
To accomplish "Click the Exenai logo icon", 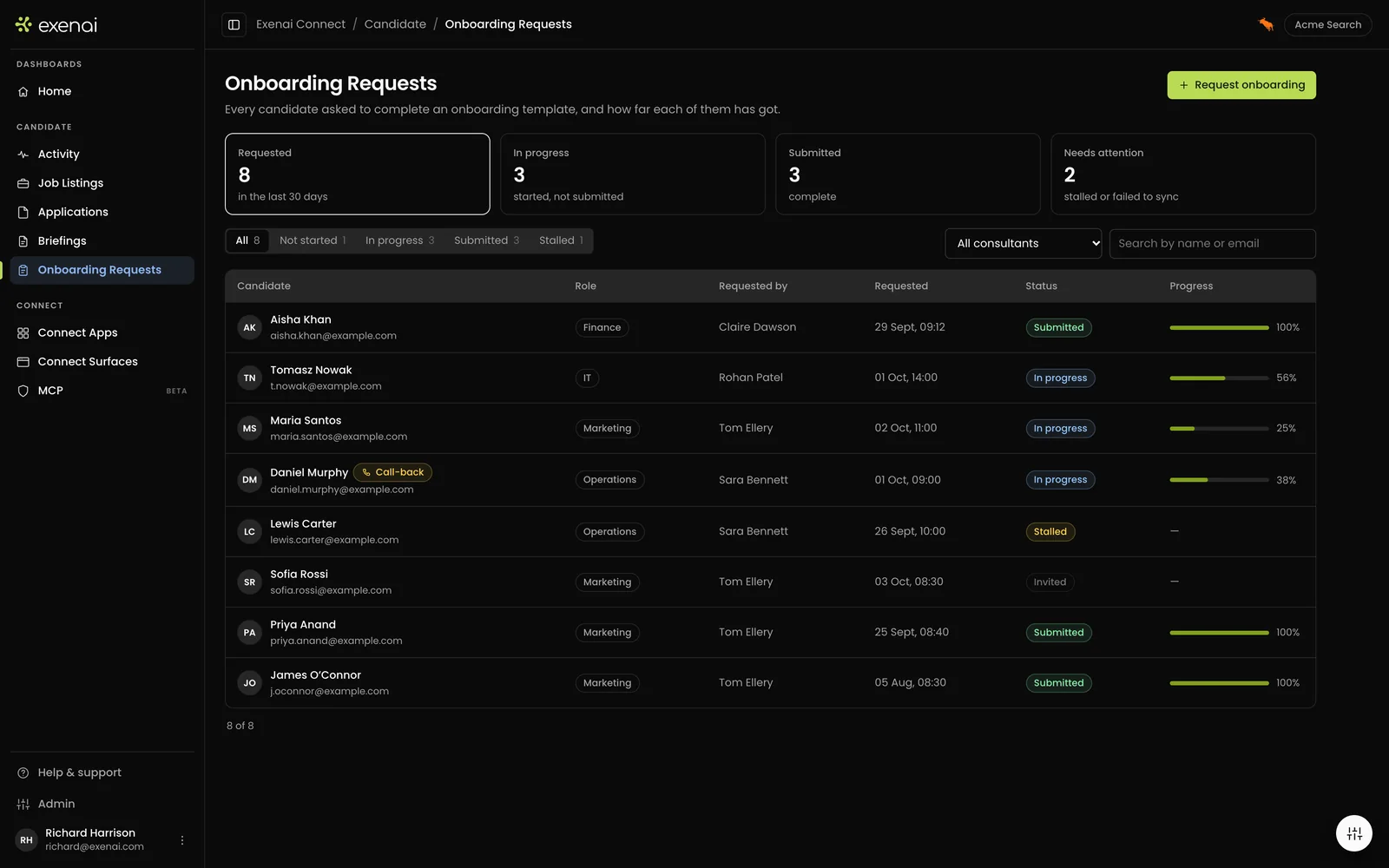I will tap(23, 24).
